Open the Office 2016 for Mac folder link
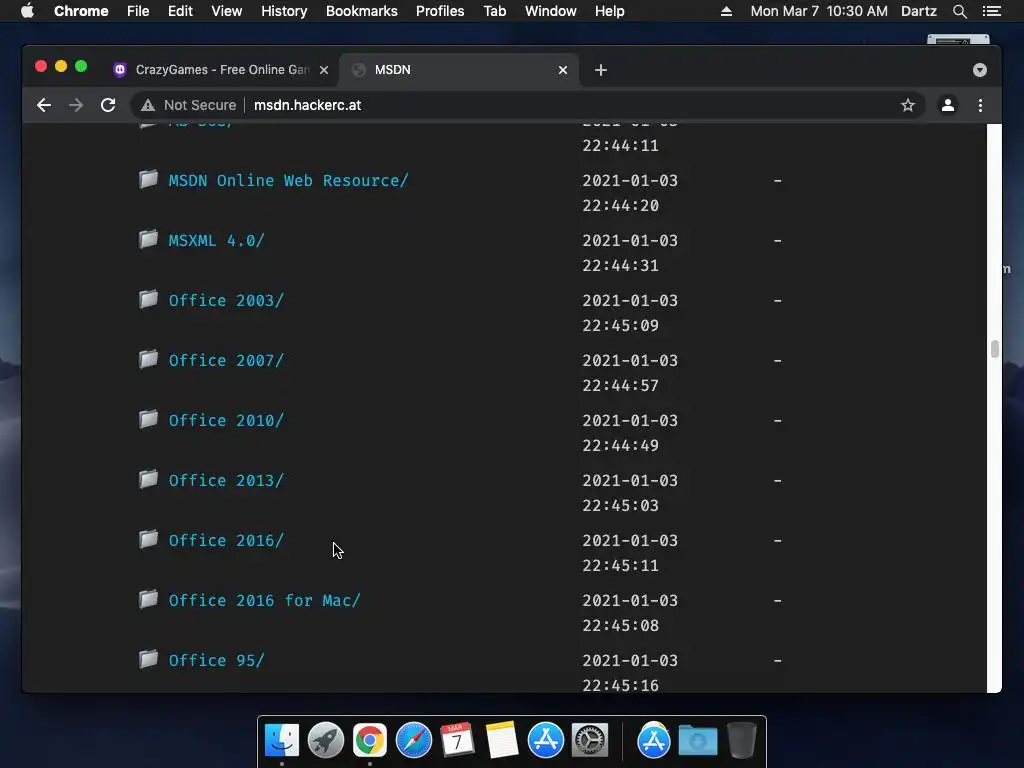 (x=264, y=601)
